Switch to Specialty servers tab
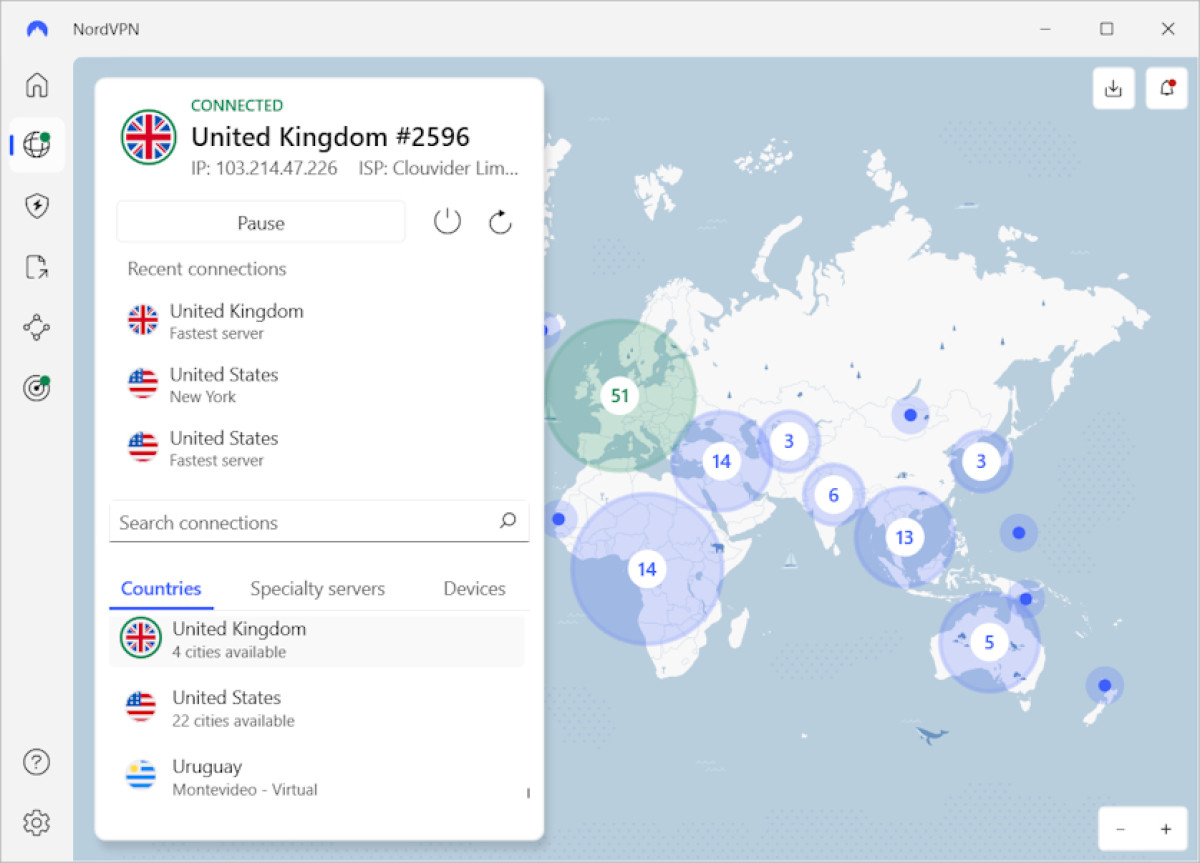 tap(317, 589)
